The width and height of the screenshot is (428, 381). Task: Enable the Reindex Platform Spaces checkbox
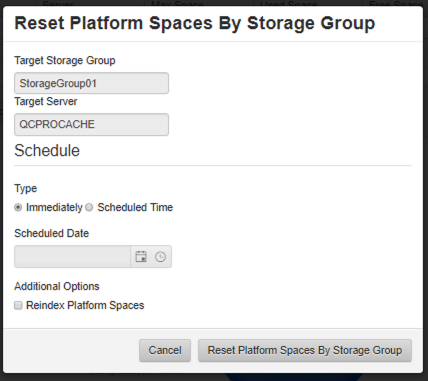[x=18, y=305]
